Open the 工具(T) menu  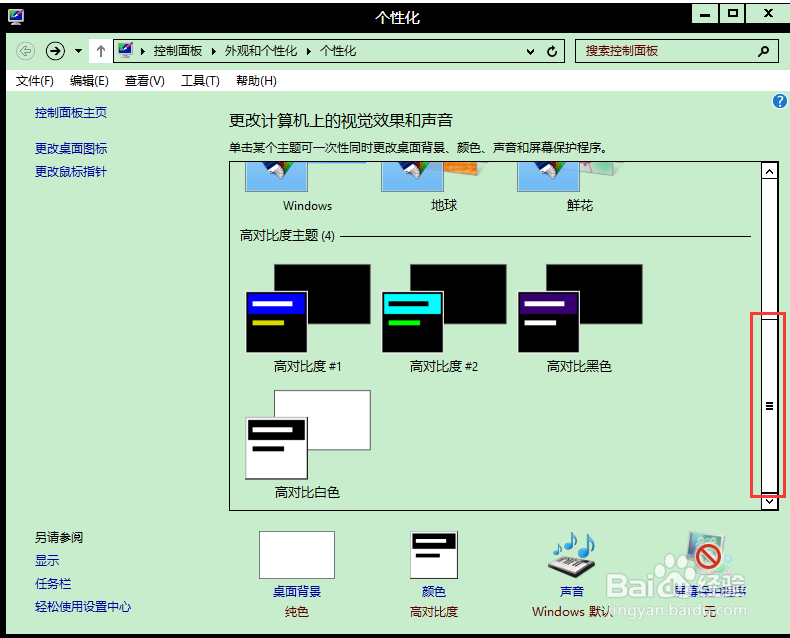click(x=200, y=81)
